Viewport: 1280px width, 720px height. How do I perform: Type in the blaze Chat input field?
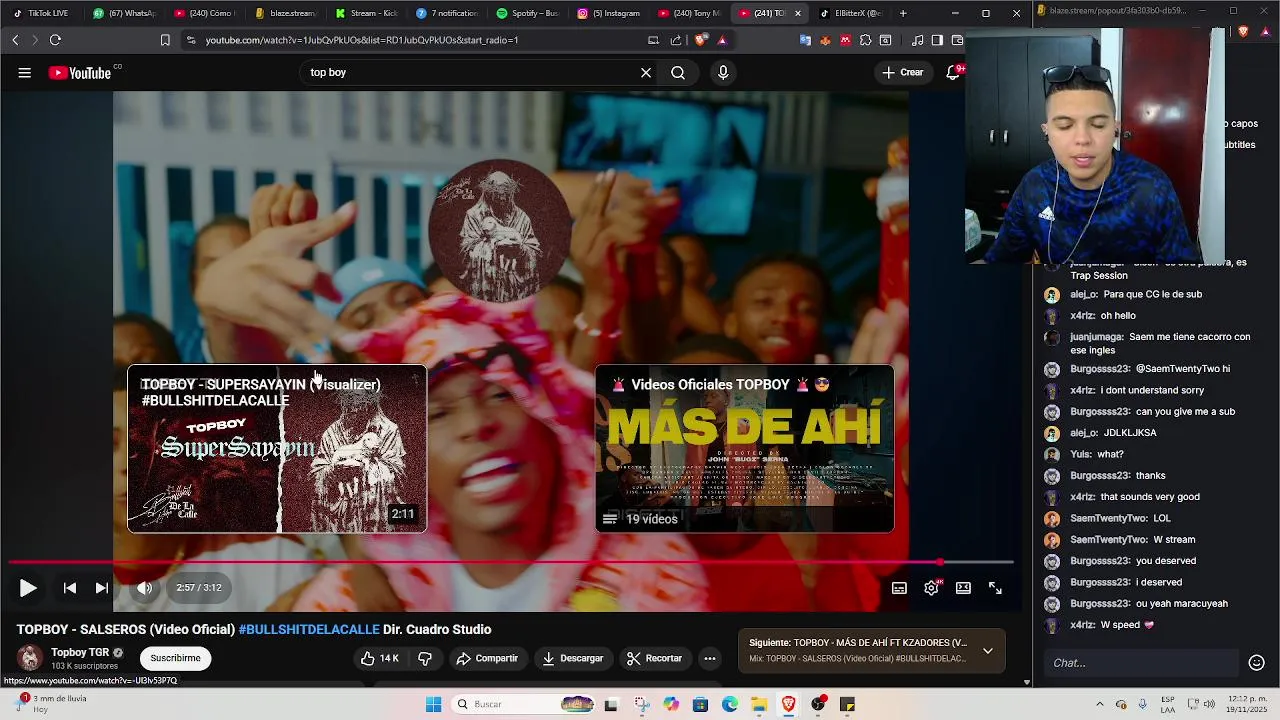click(x=1140, y=662)
